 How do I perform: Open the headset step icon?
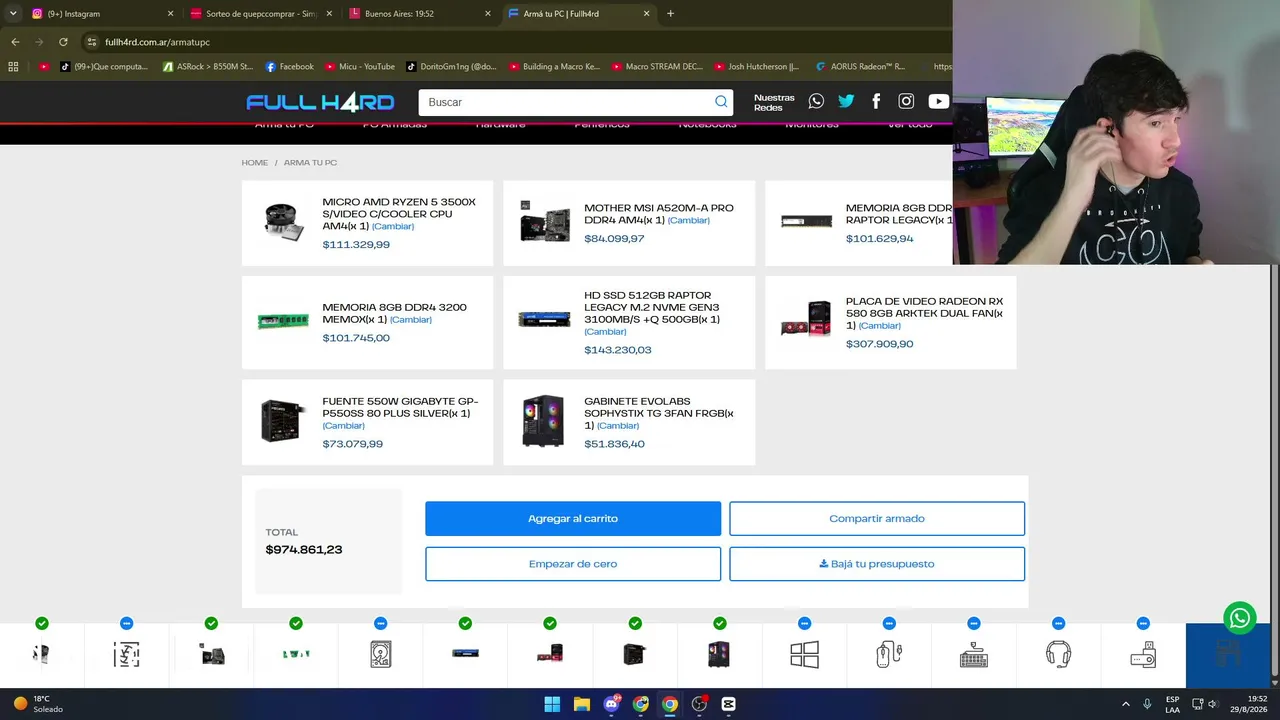point(1058,654)
